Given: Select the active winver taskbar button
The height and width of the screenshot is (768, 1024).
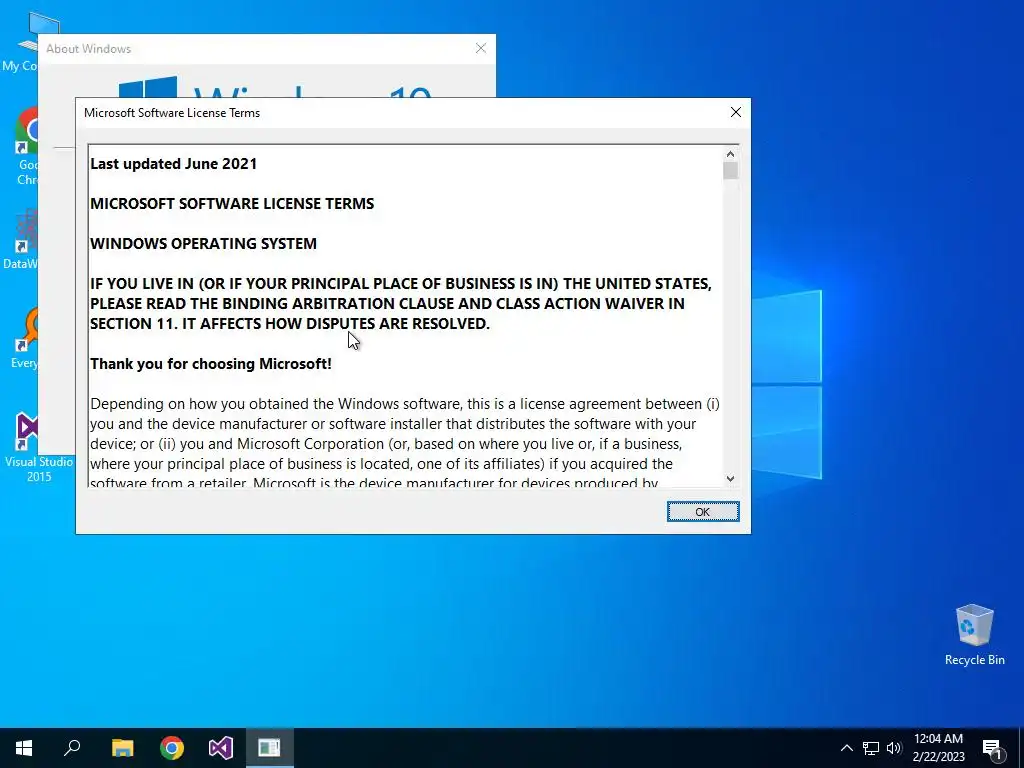Looking at the screenshot, I should (x=269, y=748).
